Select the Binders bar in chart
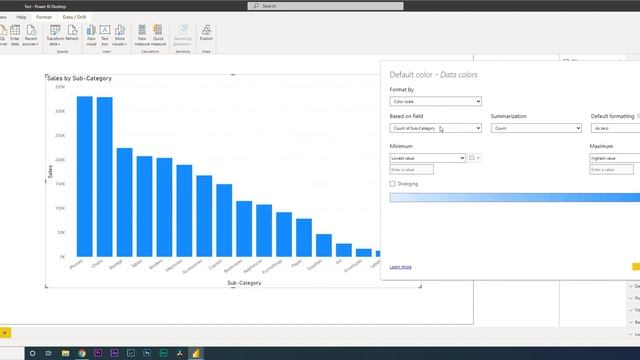Viewport: 640px width, 360px height. [164, 207]
